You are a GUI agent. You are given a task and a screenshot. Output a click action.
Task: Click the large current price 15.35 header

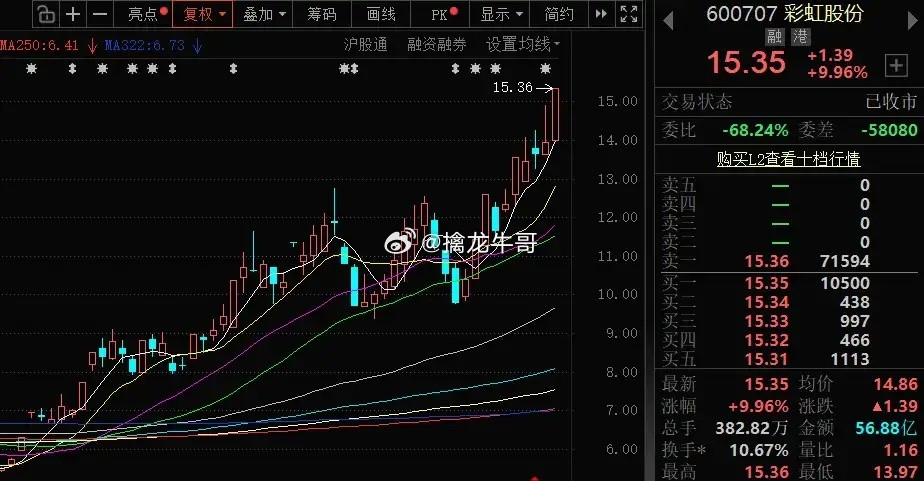pos(746,63)
